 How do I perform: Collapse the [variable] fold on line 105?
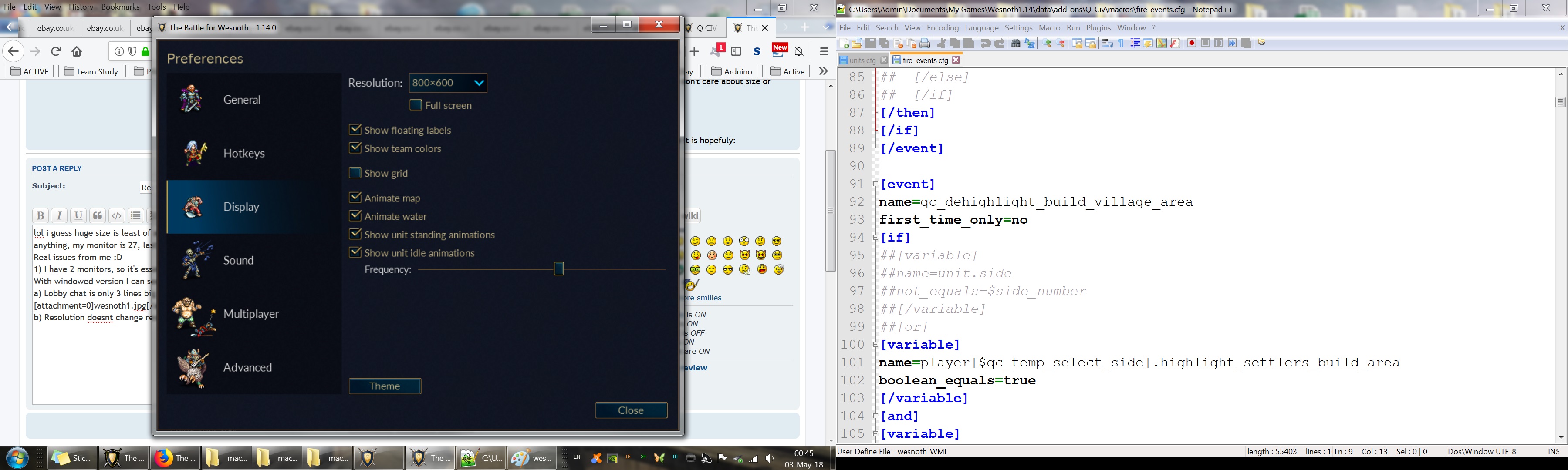pyautogui.click(x=876, y=434)
